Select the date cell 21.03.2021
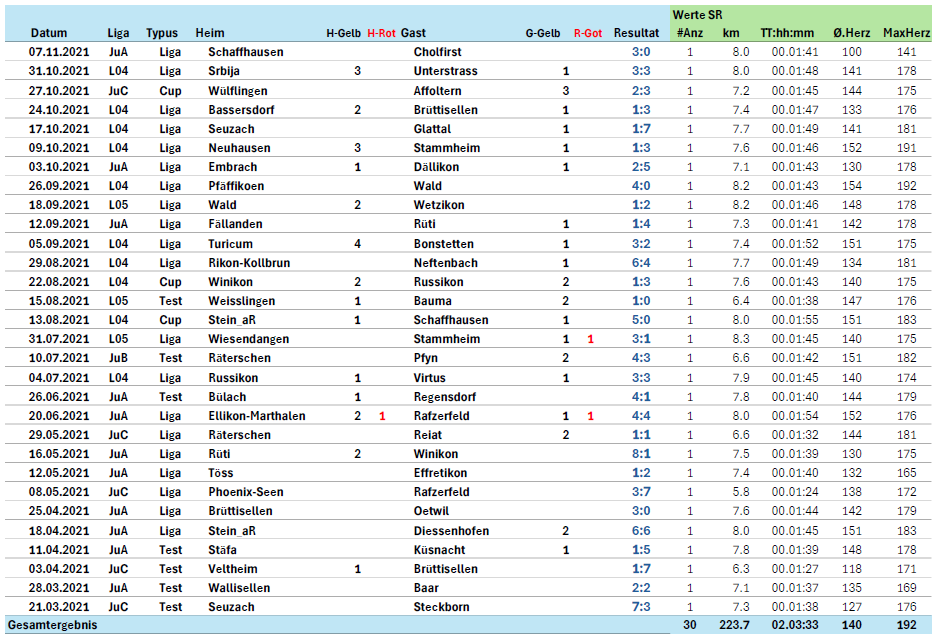Viewport: 937px width, 639px height. click(x=56, y=607)
